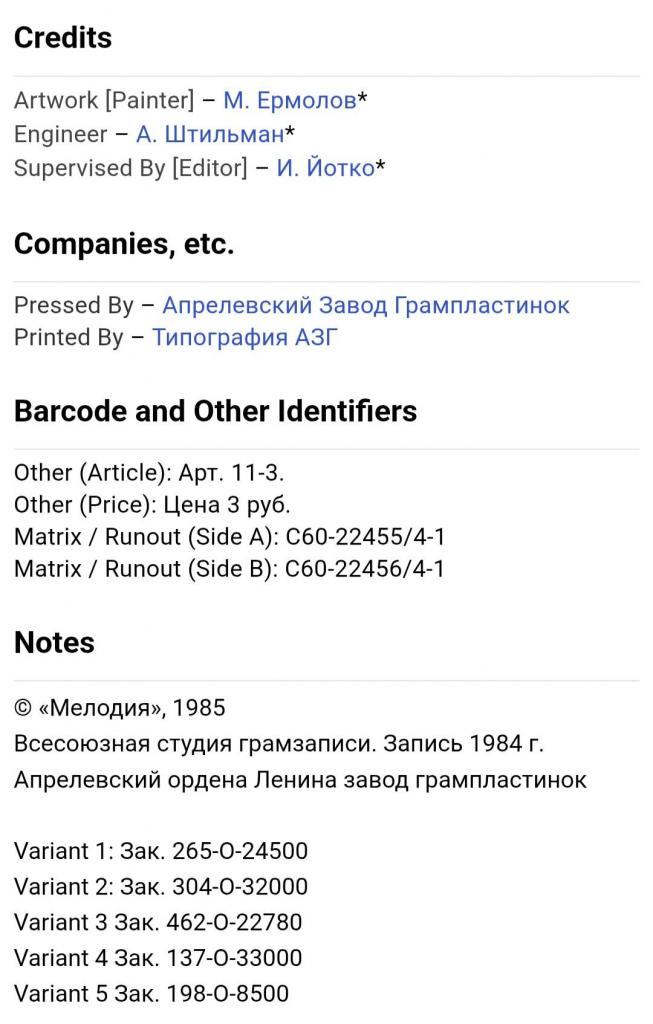The image size is (653, 1024).
Task: Click the Variant 2 Зак. 304-О-32000 line
Action: [161, 887]
